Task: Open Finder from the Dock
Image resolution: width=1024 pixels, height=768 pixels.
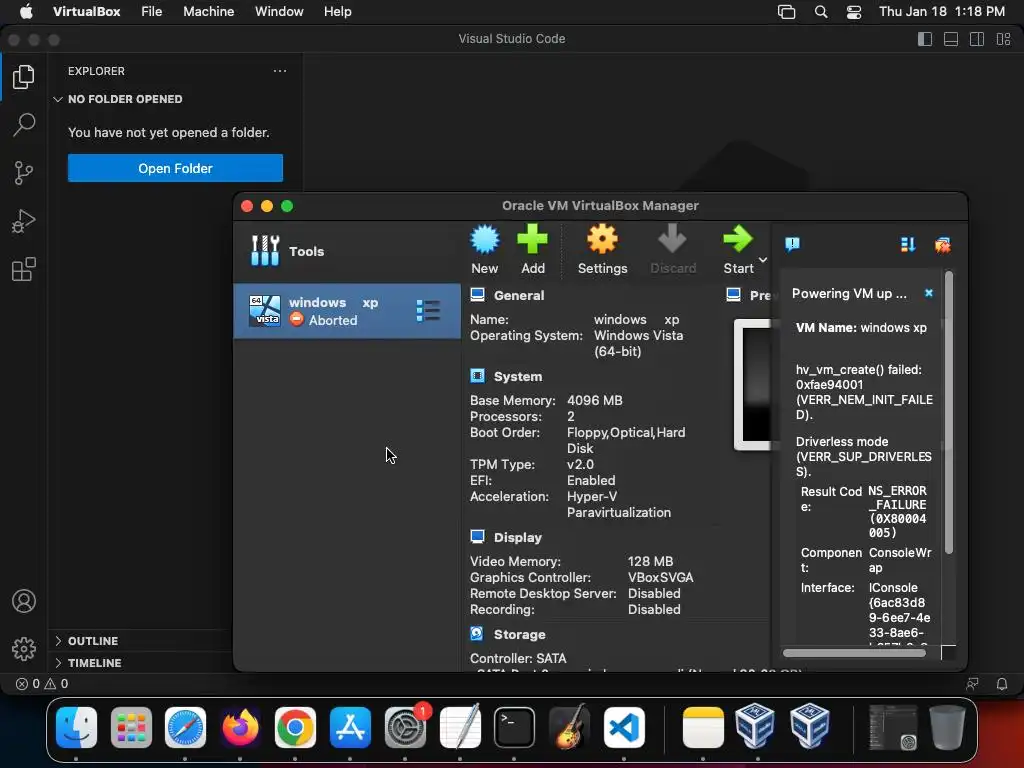Action: 76,727
